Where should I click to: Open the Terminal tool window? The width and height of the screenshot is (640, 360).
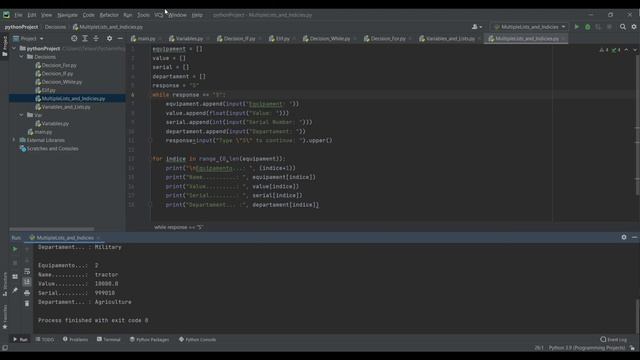(x=109, y=340)
